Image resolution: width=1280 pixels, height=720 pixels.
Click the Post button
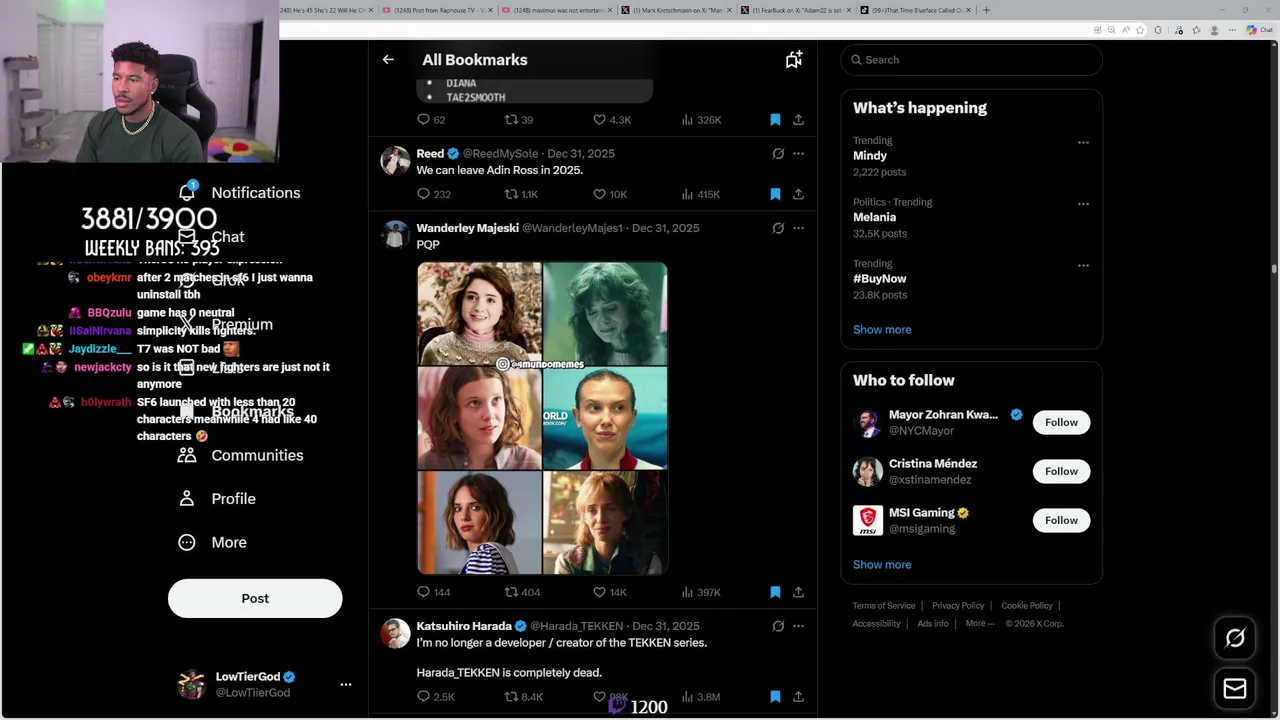[255, 598]
